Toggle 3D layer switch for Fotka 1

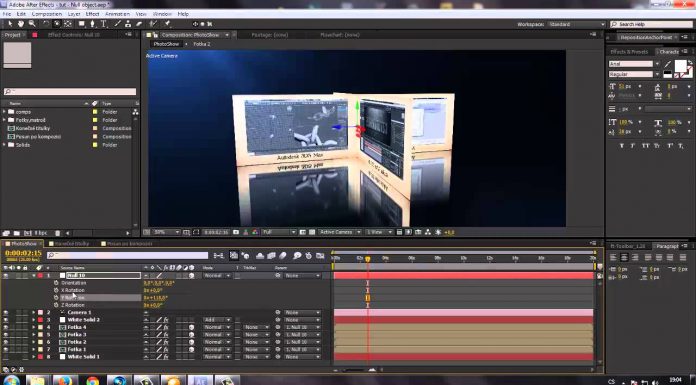point(191,349)
